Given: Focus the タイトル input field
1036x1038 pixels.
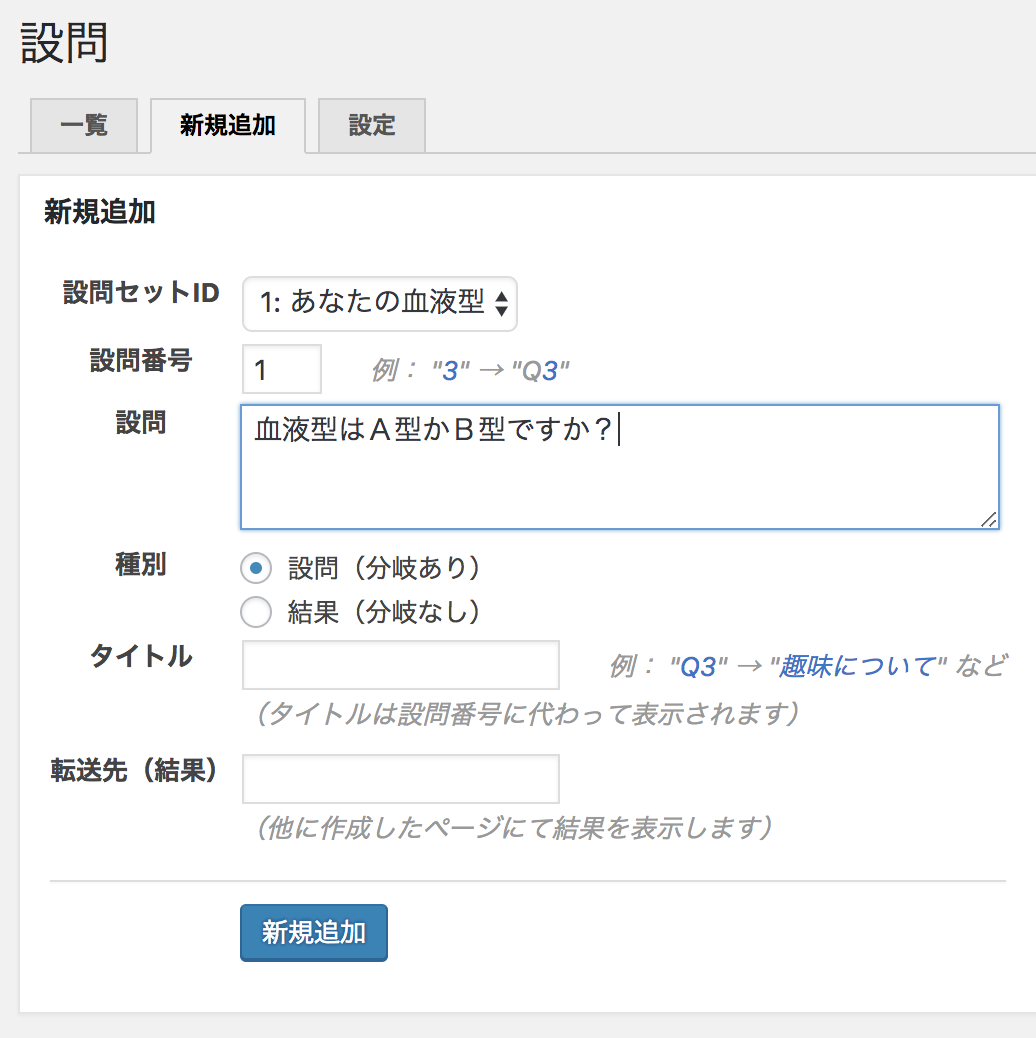Looking at the screenshot, I should (x=400, y=665).
